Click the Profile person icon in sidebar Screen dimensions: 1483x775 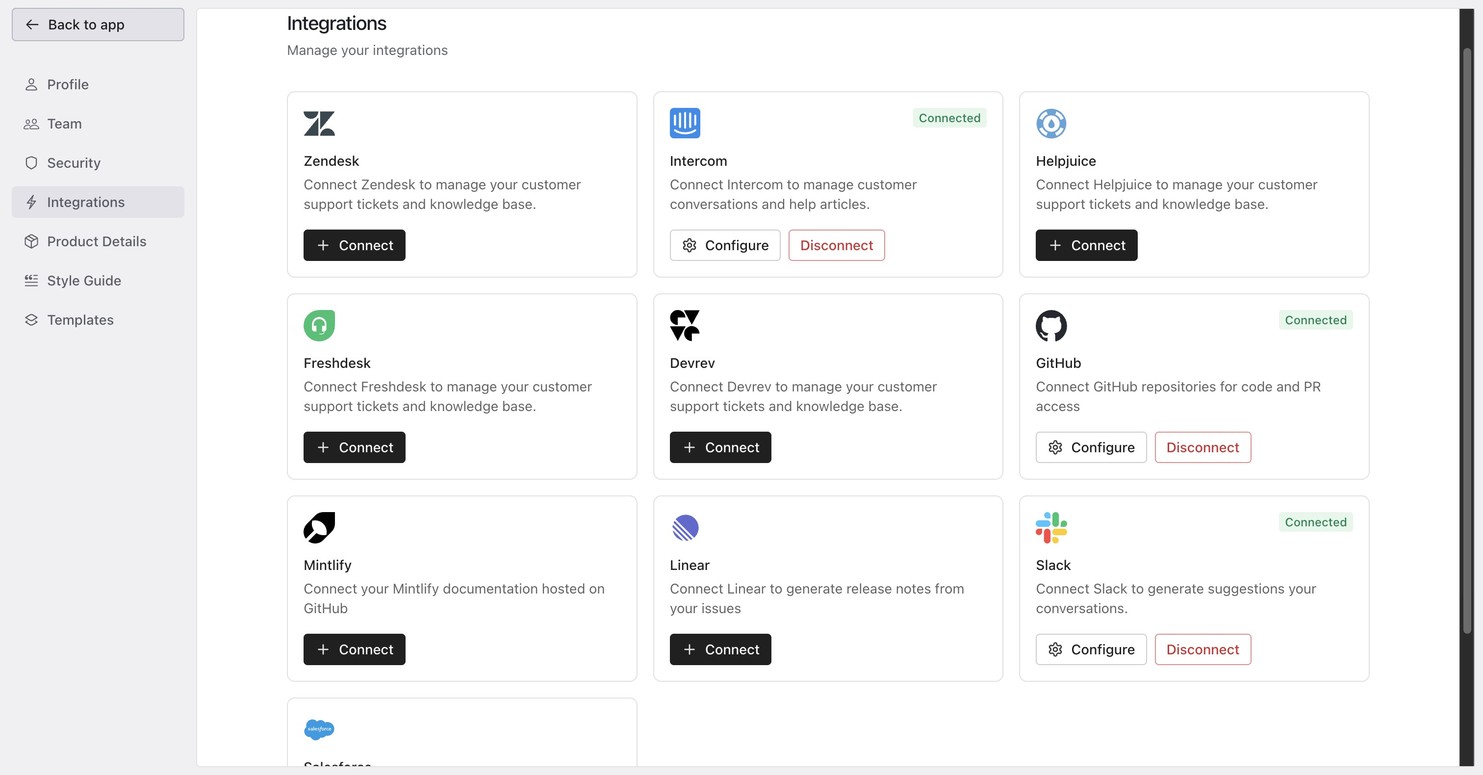click(x=31, y=85)
